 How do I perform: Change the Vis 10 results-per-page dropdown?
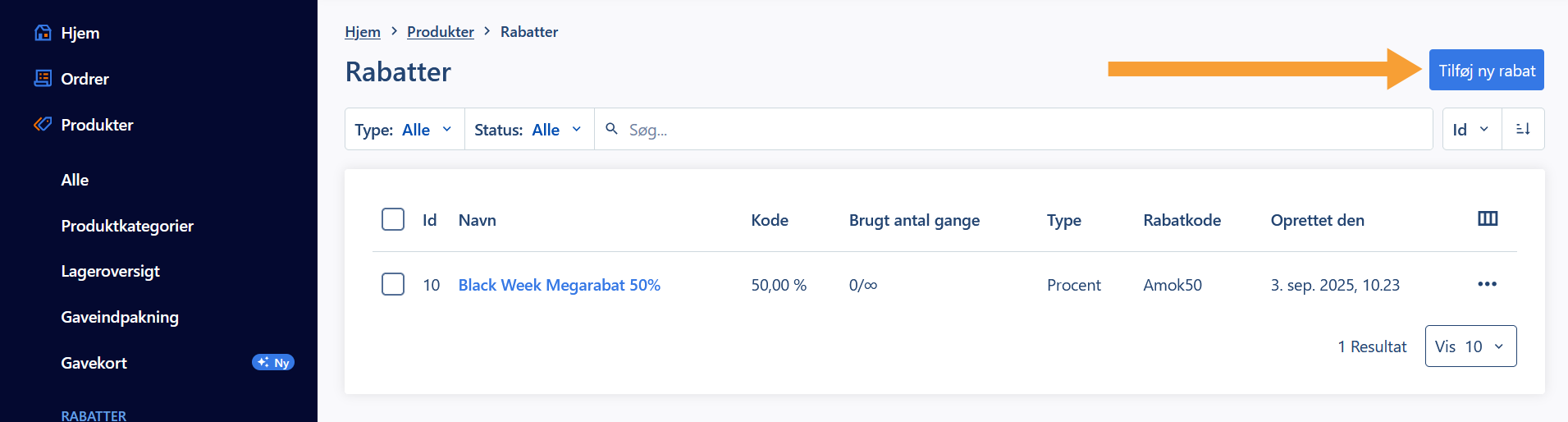(x=1470, y=346)
